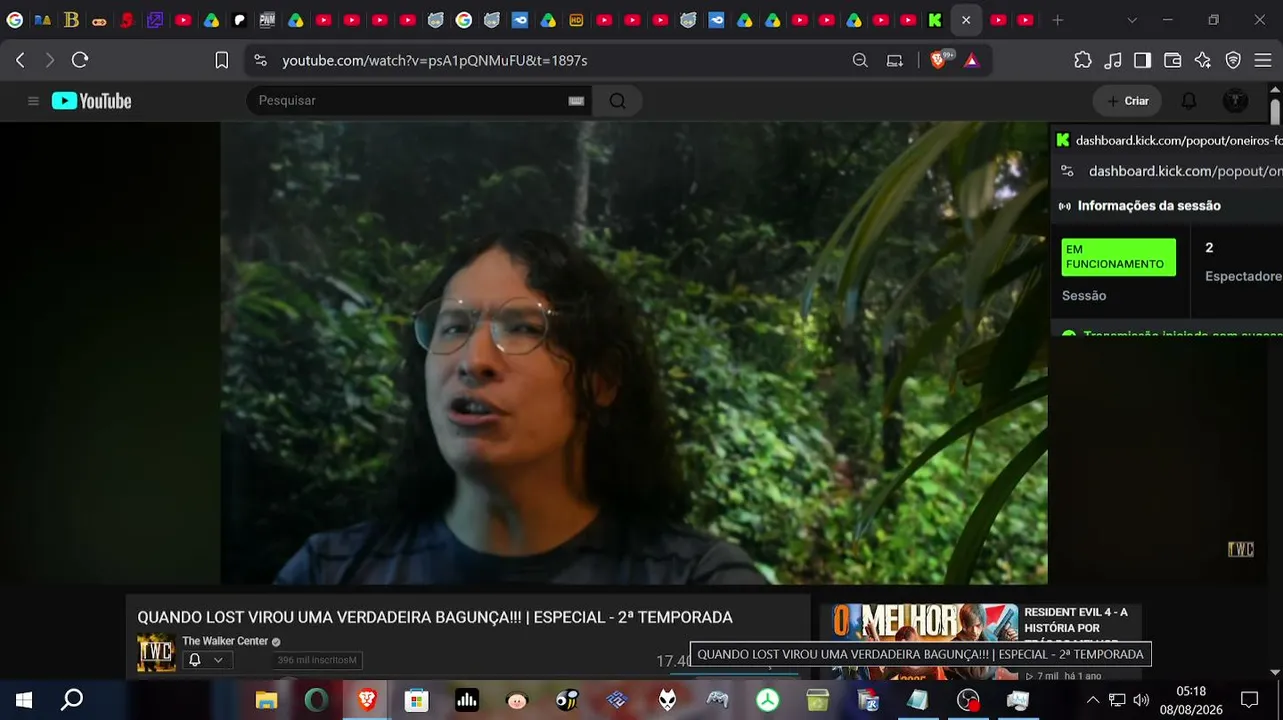
Task: Open the browser zoom magnifier control
Action: click(860, 60)
